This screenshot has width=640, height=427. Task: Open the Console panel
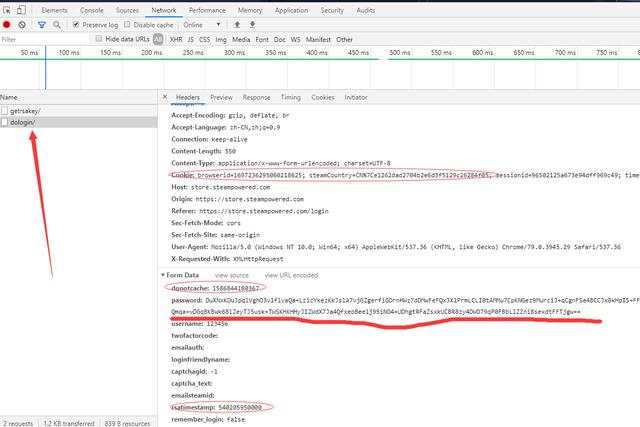[x=92, y=10]
